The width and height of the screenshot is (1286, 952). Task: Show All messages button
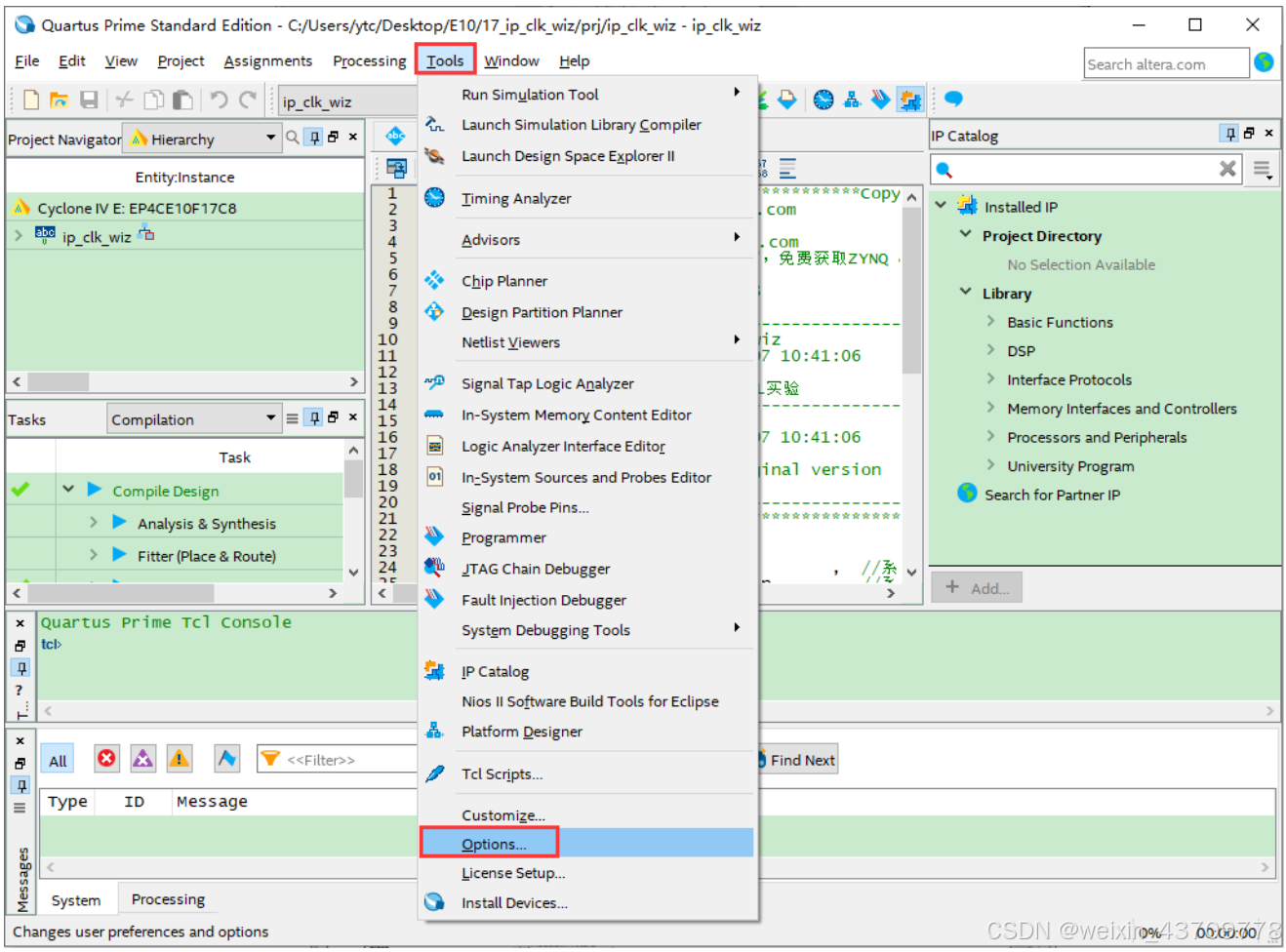(x=58, y=760)
